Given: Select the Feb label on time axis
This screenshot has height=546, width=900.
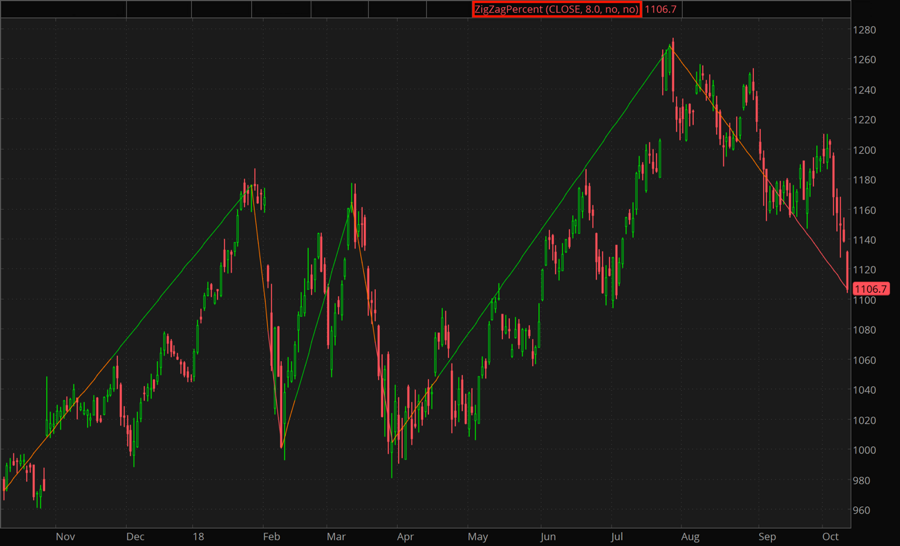Looking at the screenshot, I should 271,537.
